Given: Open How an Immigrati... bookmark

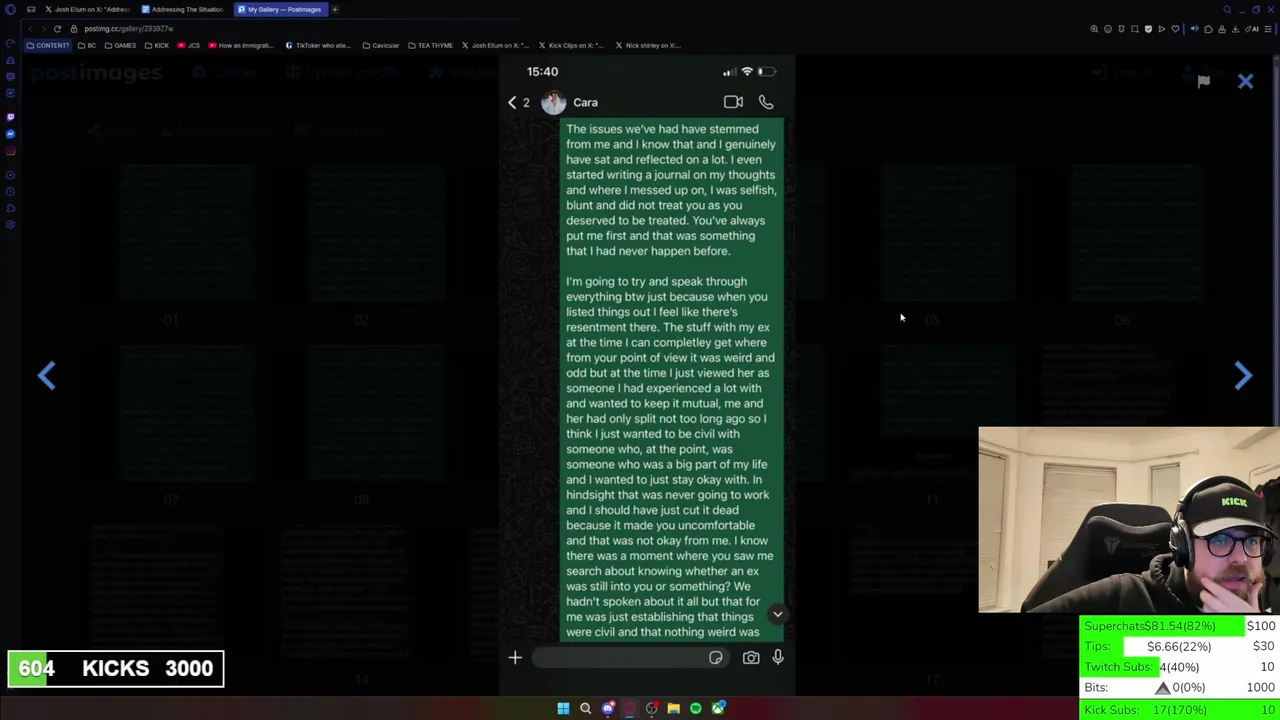Looking at the screenshot, I should click(240, 45).
